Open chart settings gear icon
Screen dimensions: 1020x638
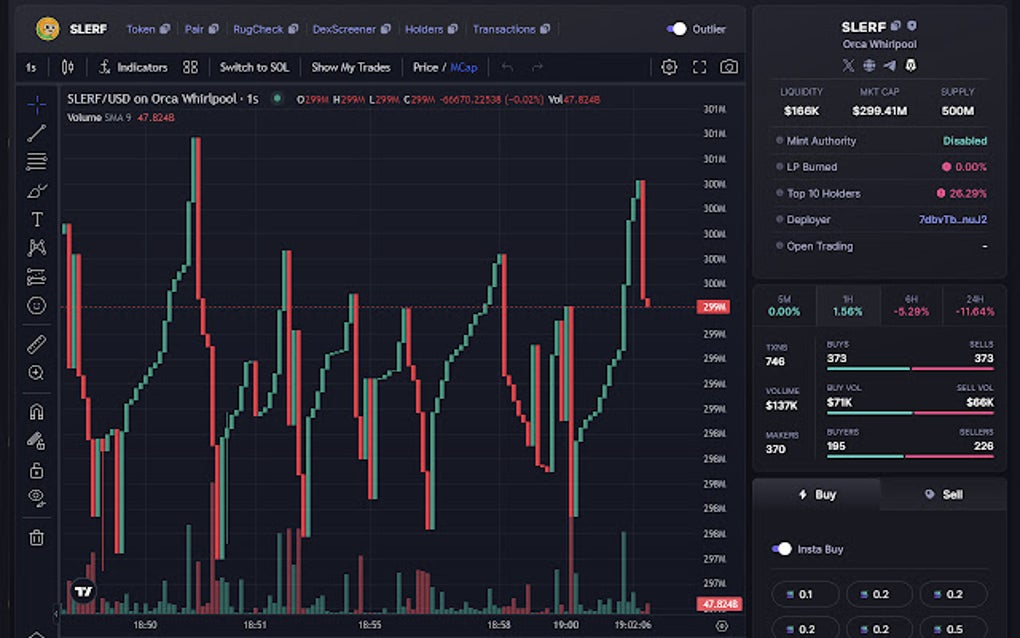(x=669, y=67)
